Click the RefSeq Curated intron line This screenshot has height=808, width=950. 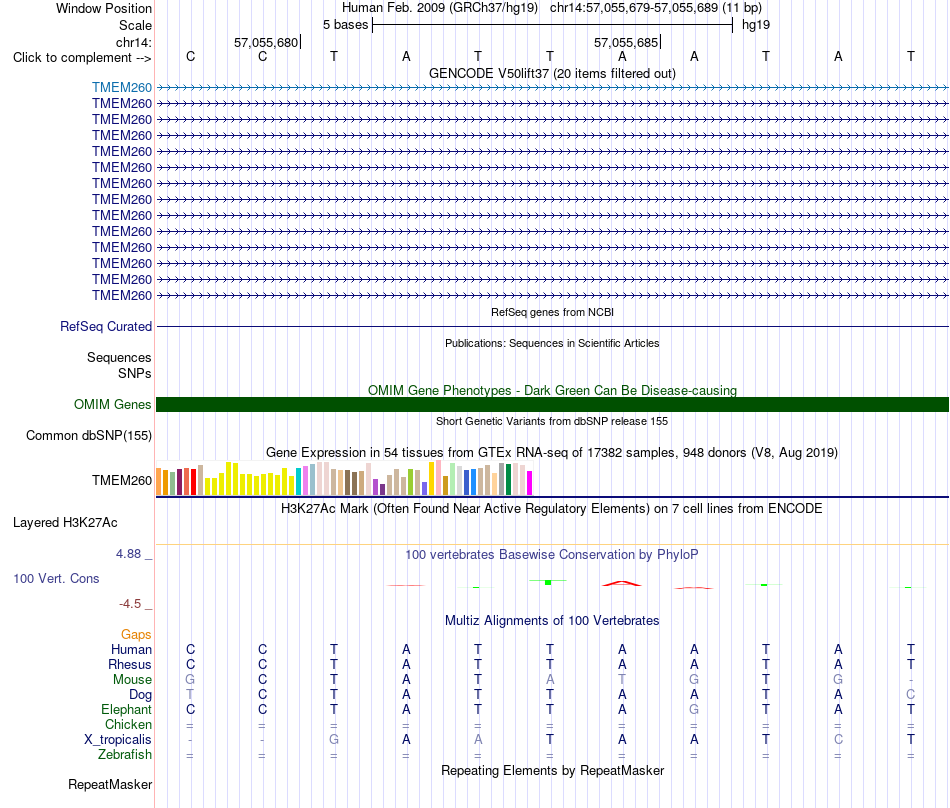coord(552,326)
